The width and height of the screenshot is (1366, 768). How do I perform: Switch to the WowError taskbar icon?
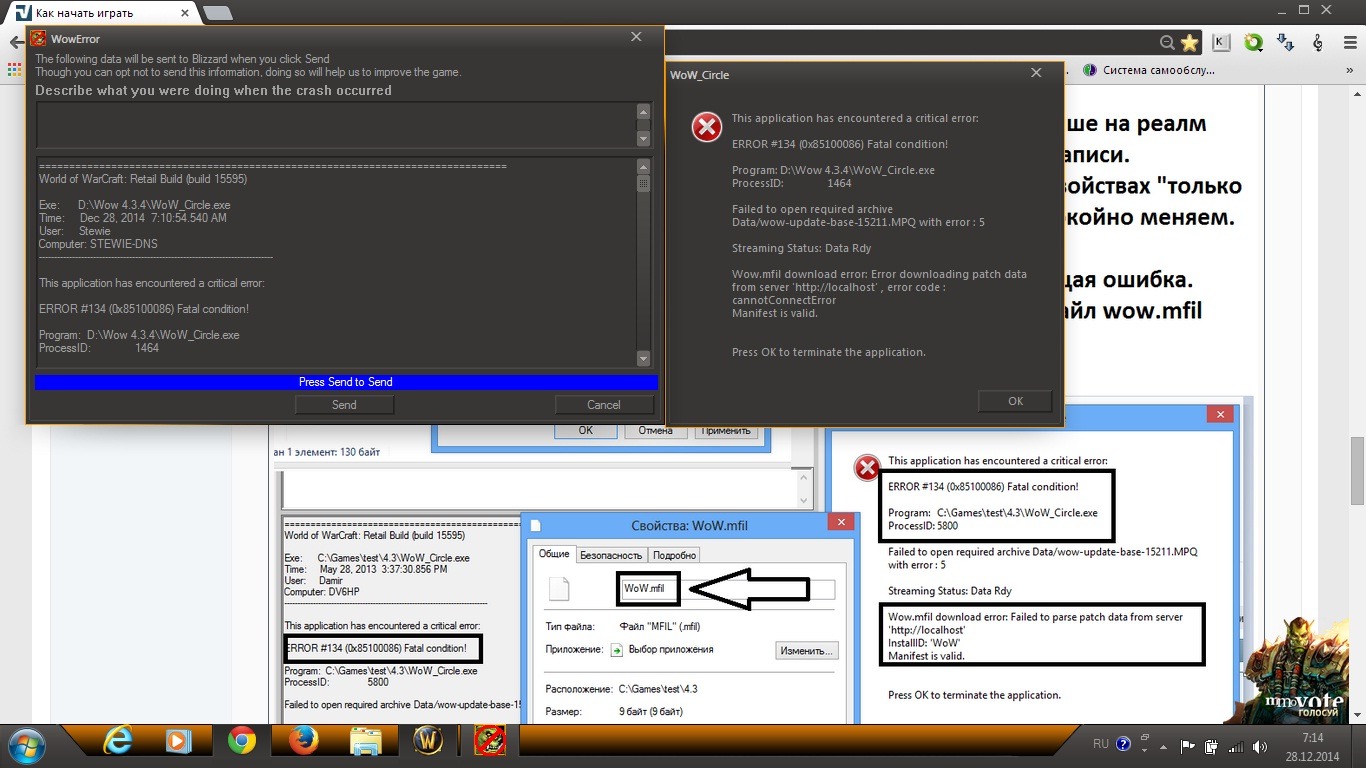490,741
